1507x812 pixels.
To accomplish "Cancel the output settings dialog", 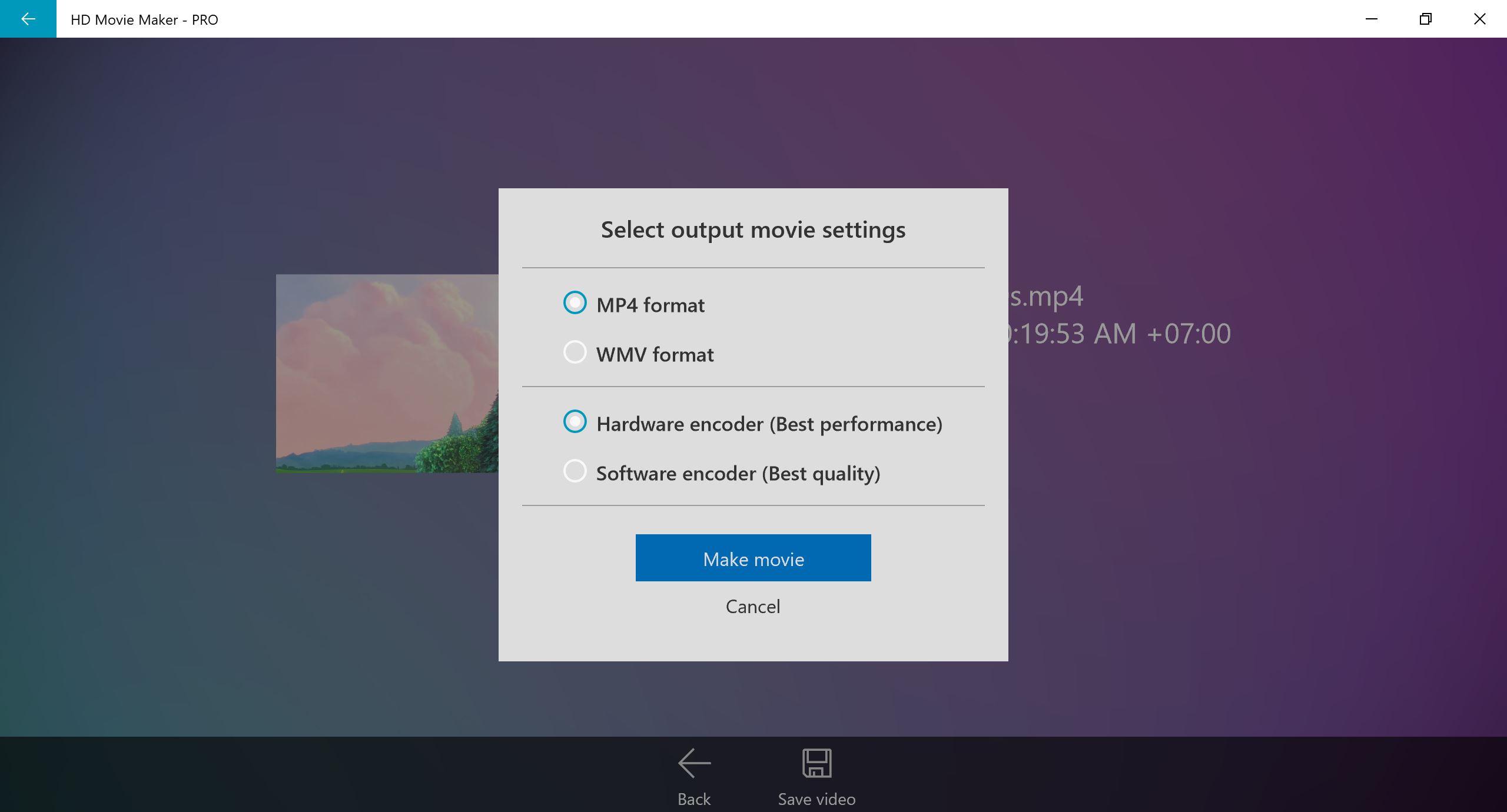I will point(753,606).
